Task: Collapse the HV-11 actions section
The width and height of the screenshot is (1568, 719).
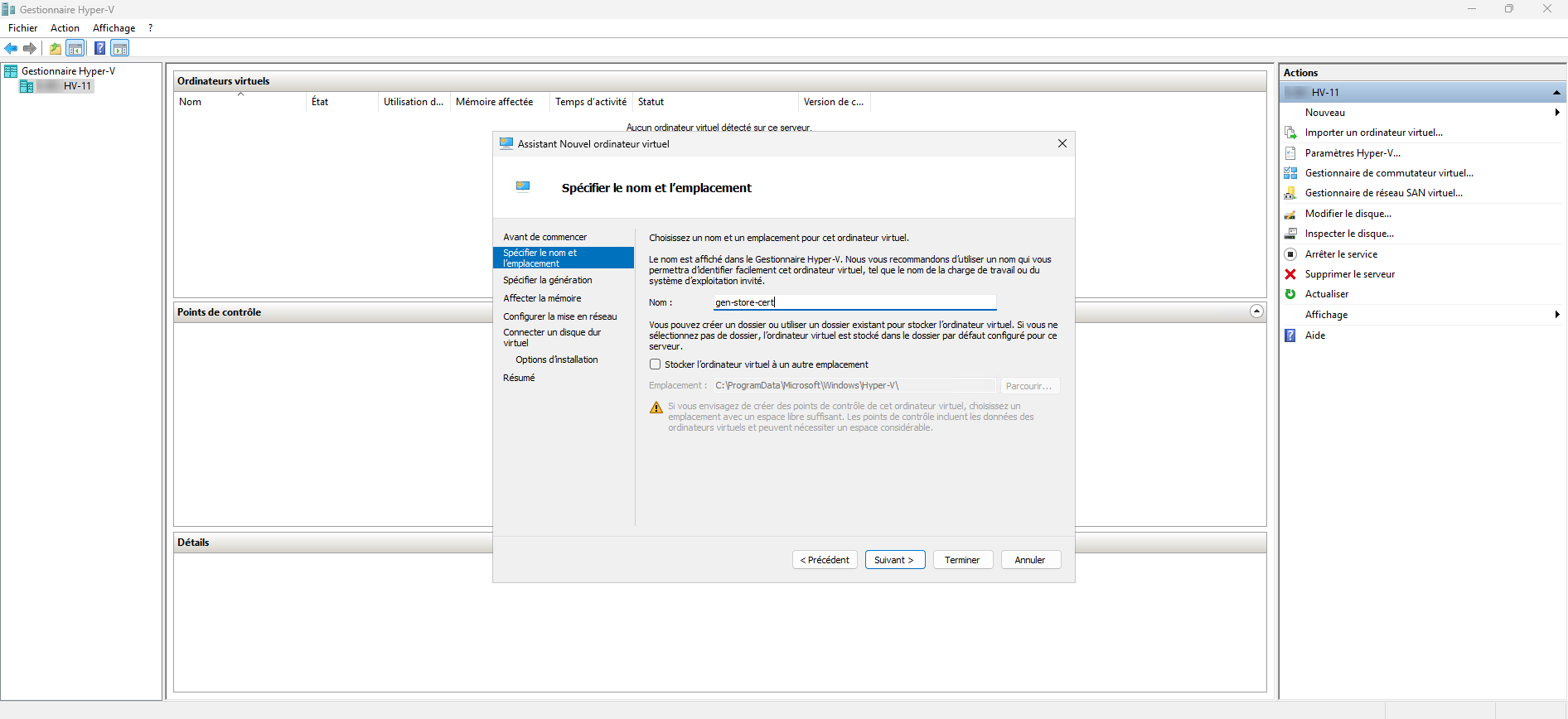Action: point(1556,93)
